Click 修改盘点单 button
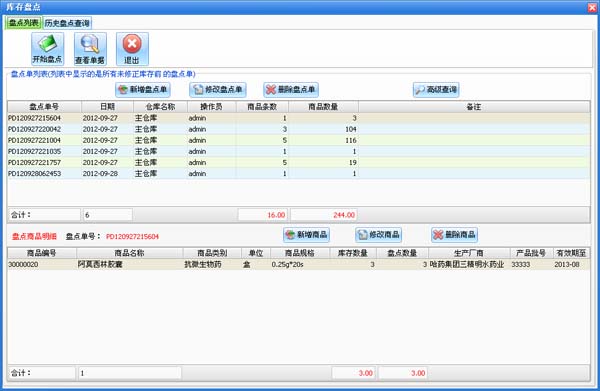Screen dimensions: 600x391 click(218, 90)
